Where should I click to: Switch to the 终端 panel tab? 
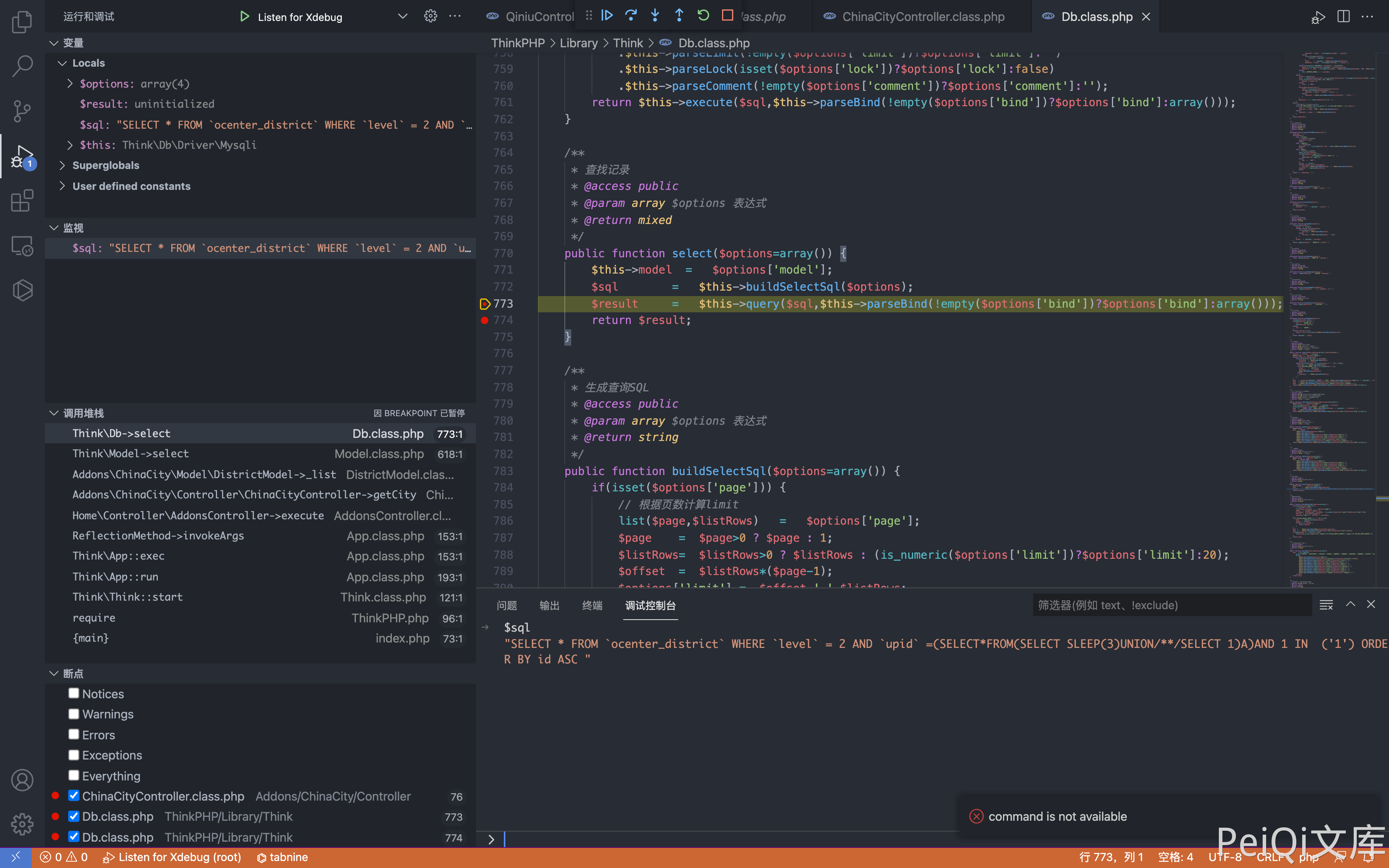click(592, 605)
